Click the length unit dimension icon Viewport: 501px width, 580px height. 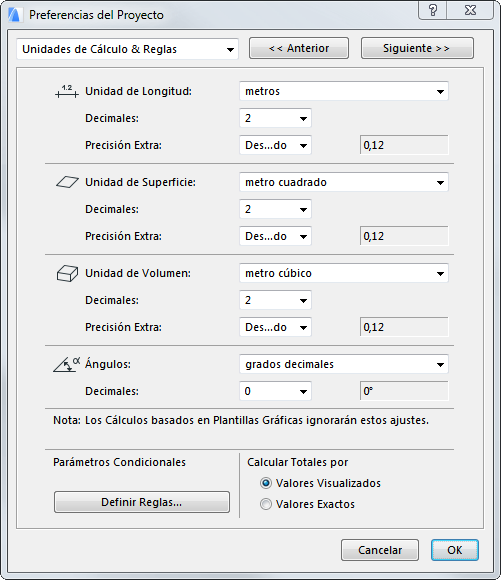click(x=67, y=91)
